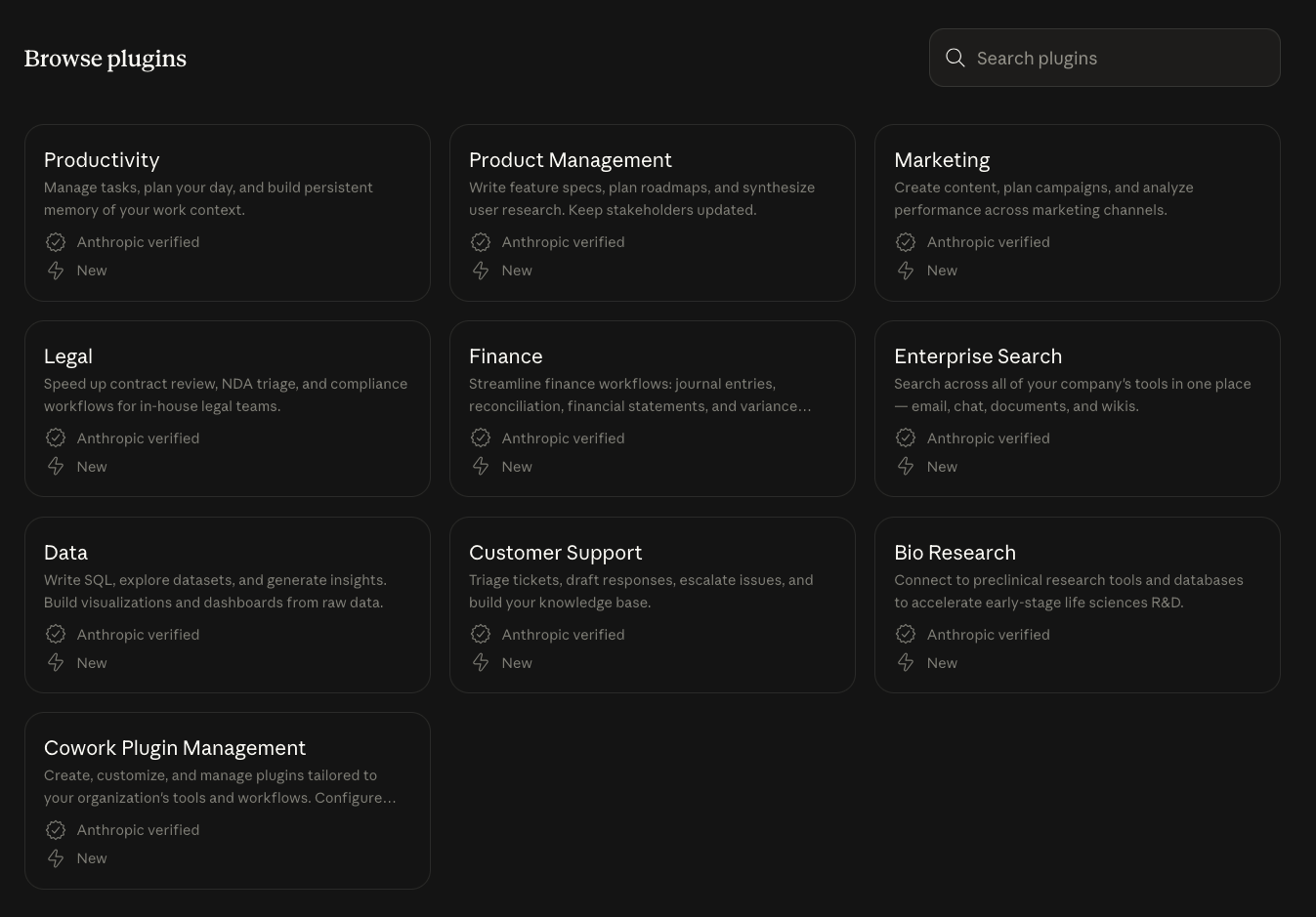1316x917 pixels.
Task: Click lightning bolt icon on Cowork Plugin Management card
Action: pos(56,858)
